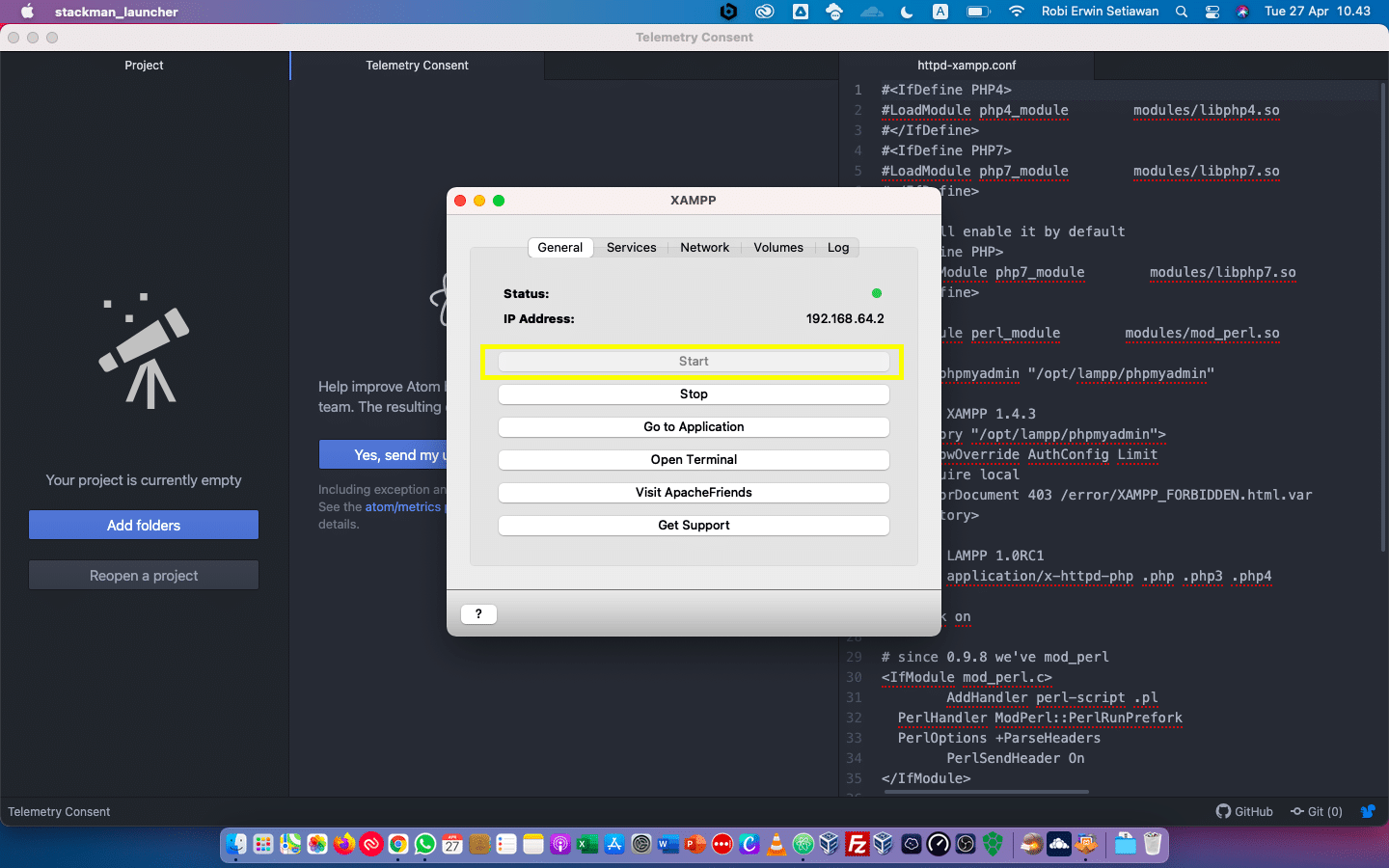Screen dimensions: 1389x868
Task: Open the GitHub panel from the status bar
Action: pyautogui.click(x=1244, y=812)
